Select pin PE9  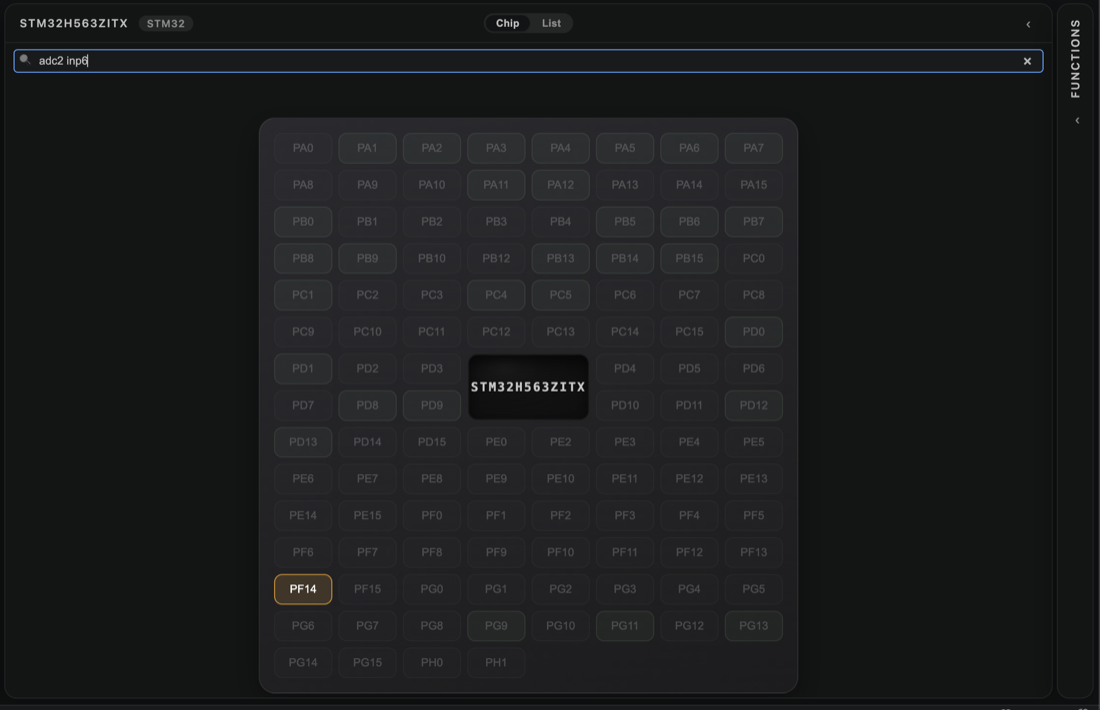tap(496, 479)
